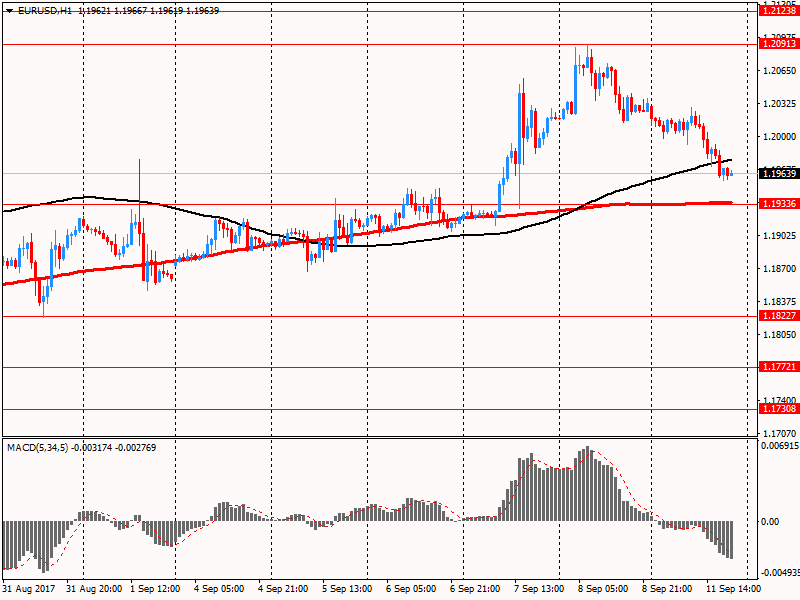Click the 1.20650 price scale value
Viewport: 800px width, 600px height.
click(779, 71)
